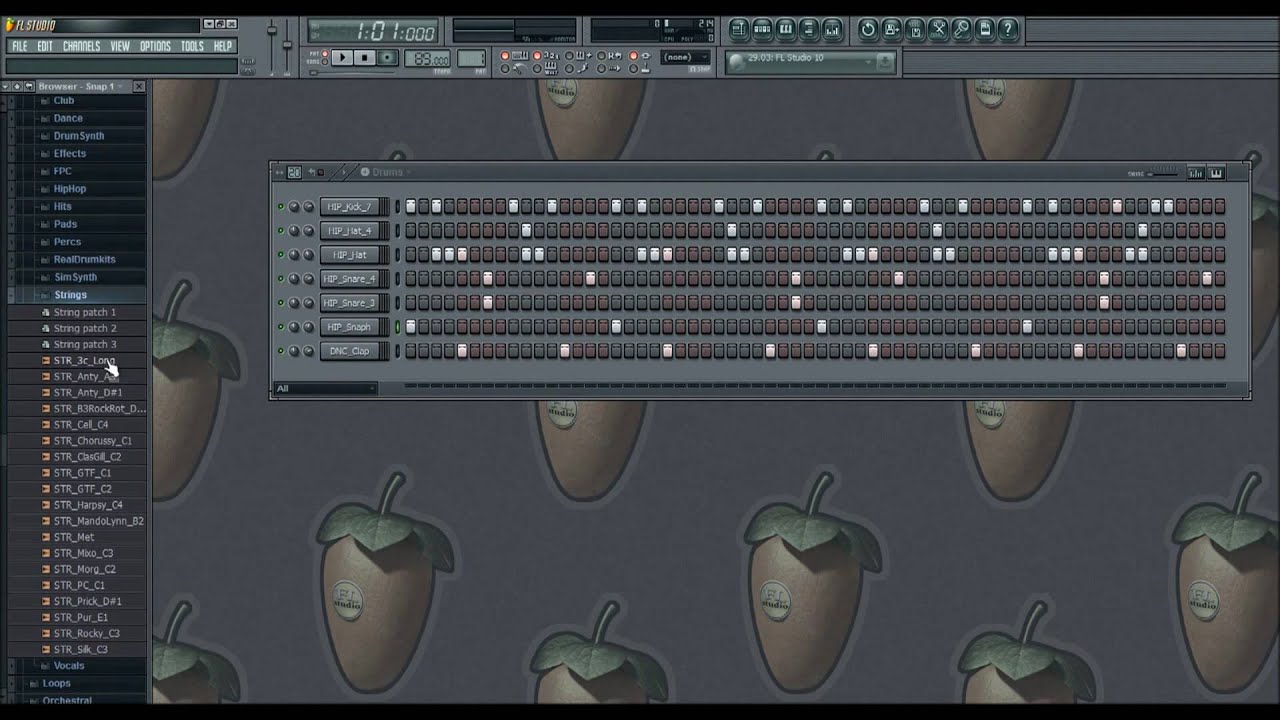
Task: Click the metronome icon in recording panel
Action: point(517,68)
